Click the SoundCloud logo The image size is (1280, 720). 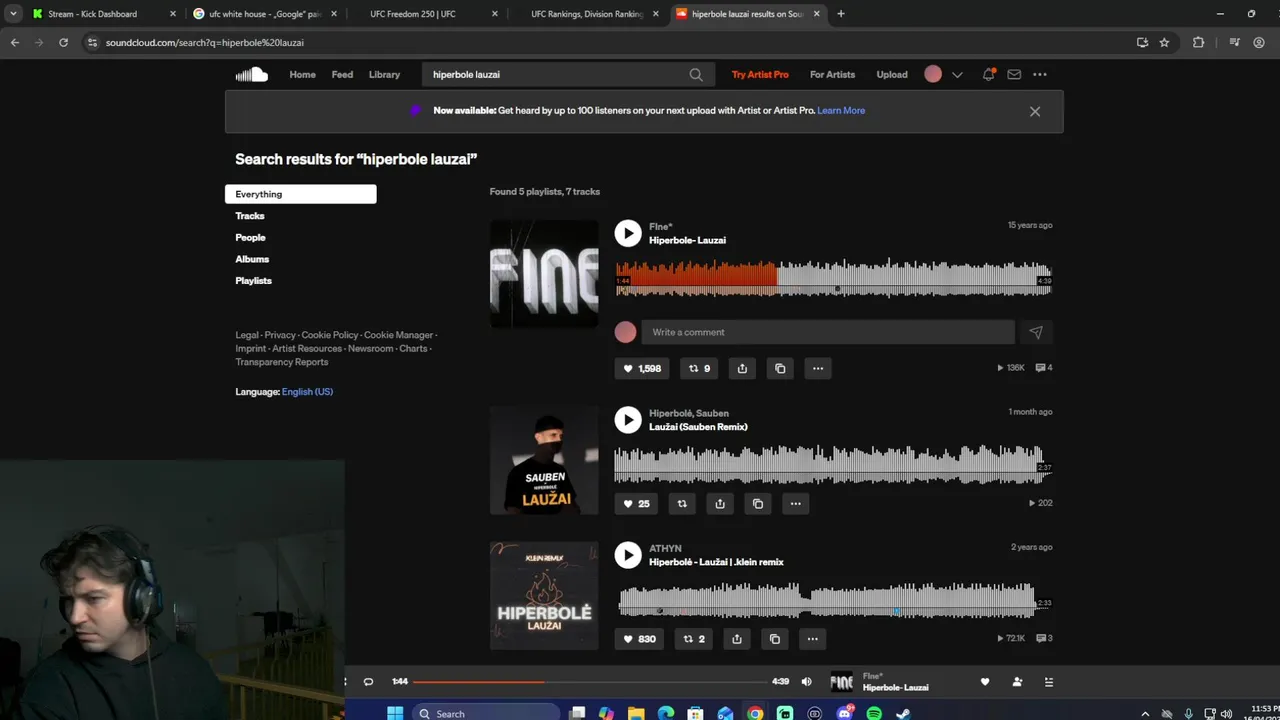point(251,74)
